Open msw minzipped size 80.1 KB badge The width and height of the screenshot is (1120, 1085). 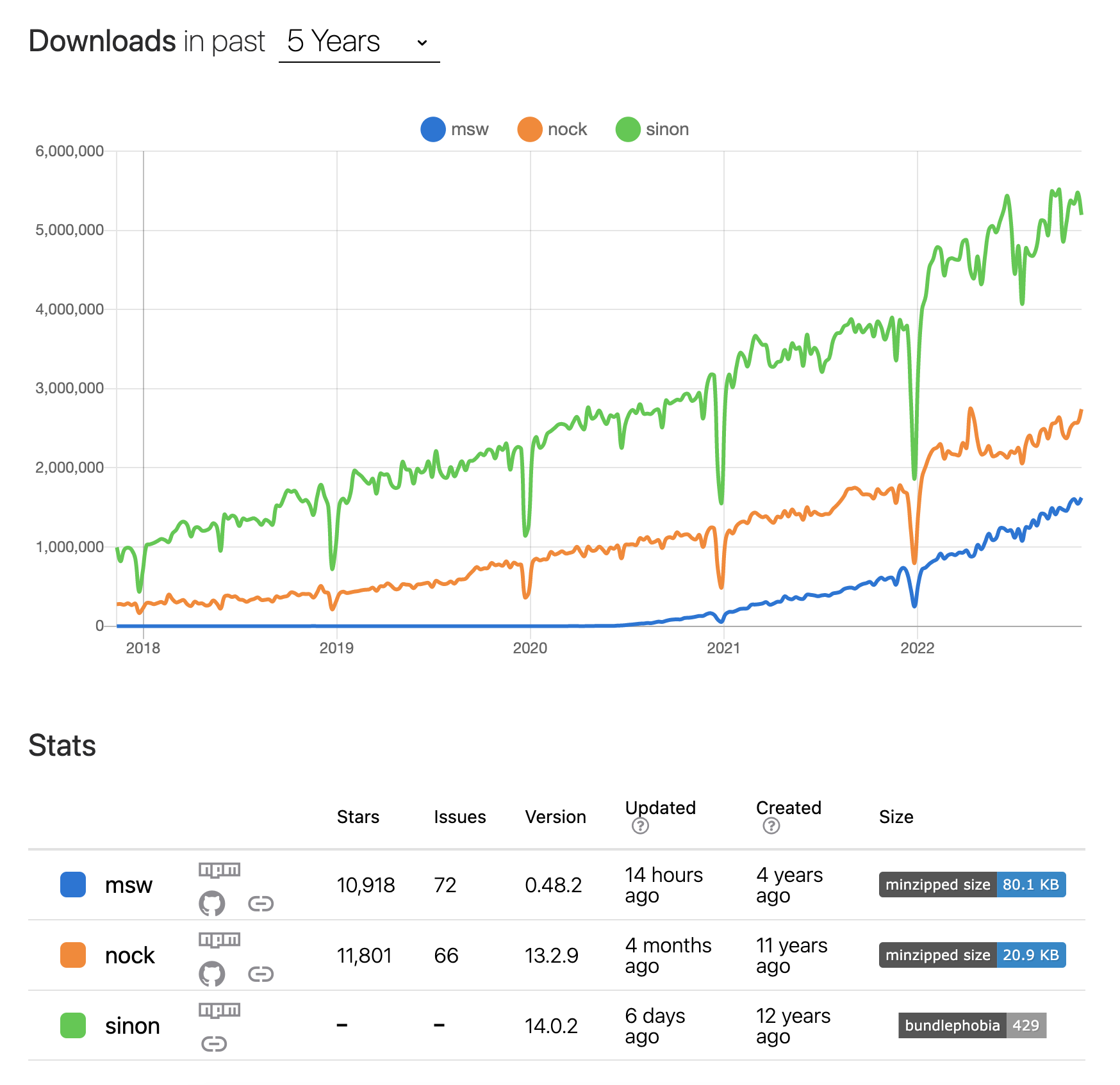pyautogui.click(x=972, y=885)
